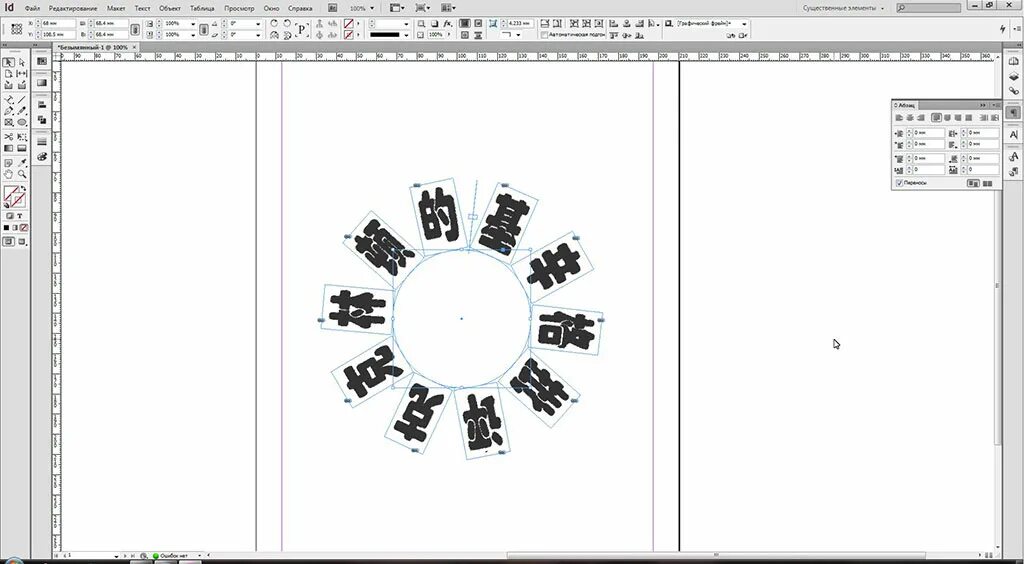Select the Note tool
Viewport: 1024px width, 564px height.
(x=8, y=163)
